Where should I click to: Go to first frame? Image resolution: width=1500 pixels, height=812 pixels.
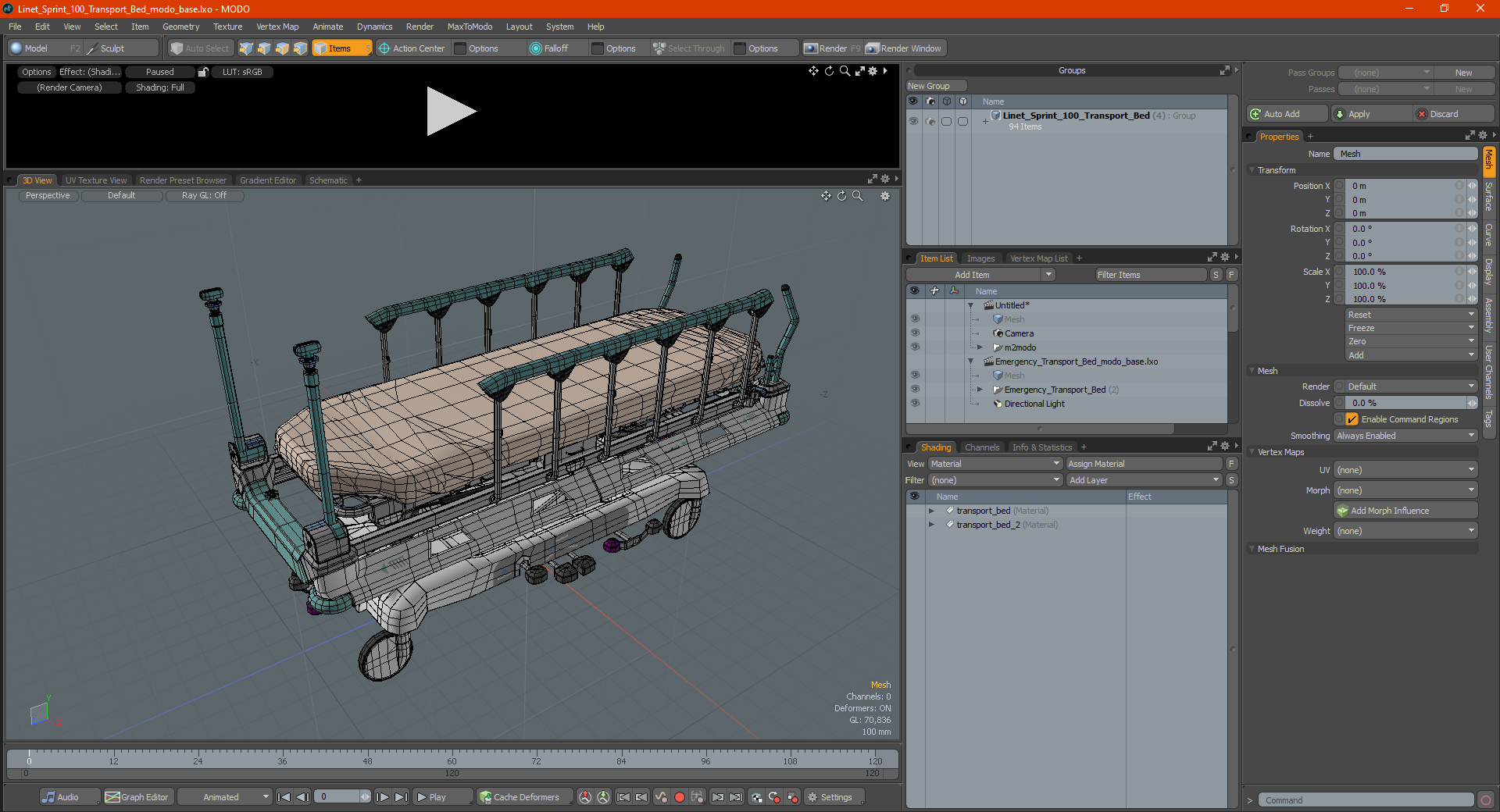tap(284, 797)
